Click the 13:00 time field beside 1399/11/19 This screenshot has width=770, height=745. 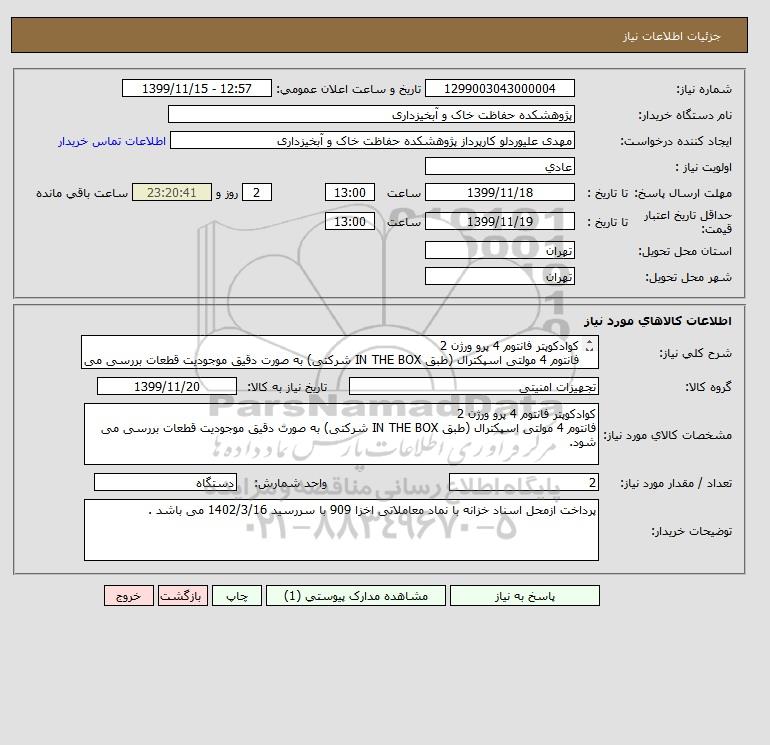(x=350, y=221)
